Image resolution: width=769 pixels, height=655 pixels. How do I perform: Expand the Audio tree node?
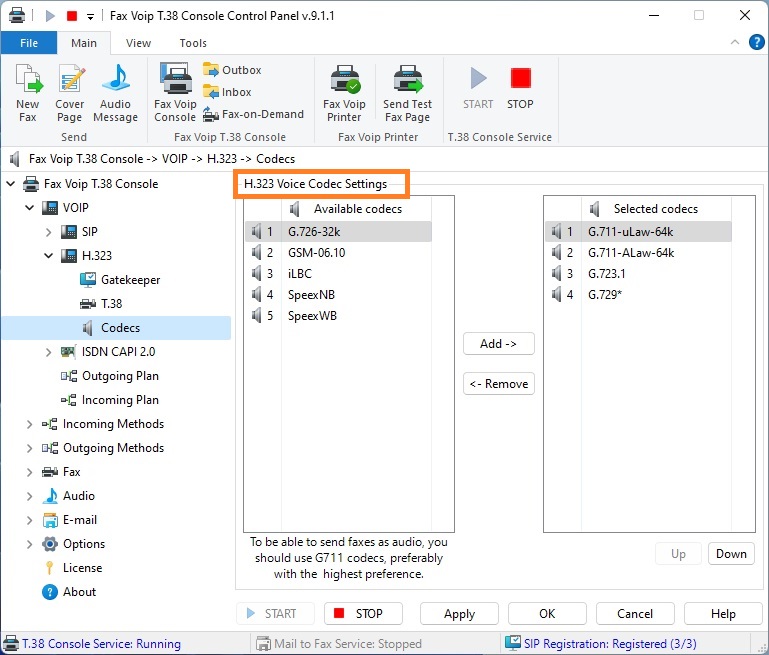29,496
